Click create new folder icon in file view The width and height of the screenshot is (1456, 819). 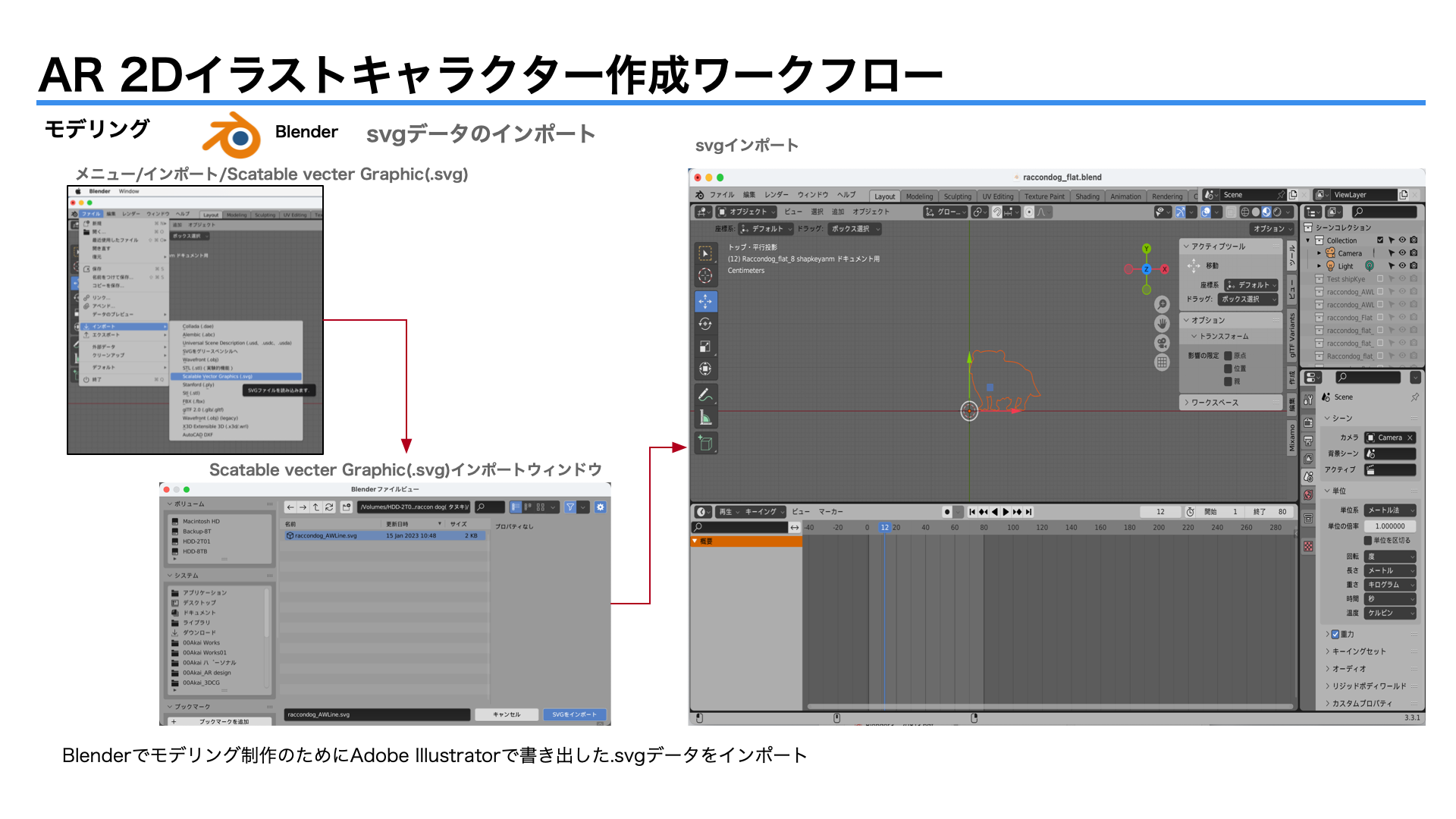coord(347,507)
